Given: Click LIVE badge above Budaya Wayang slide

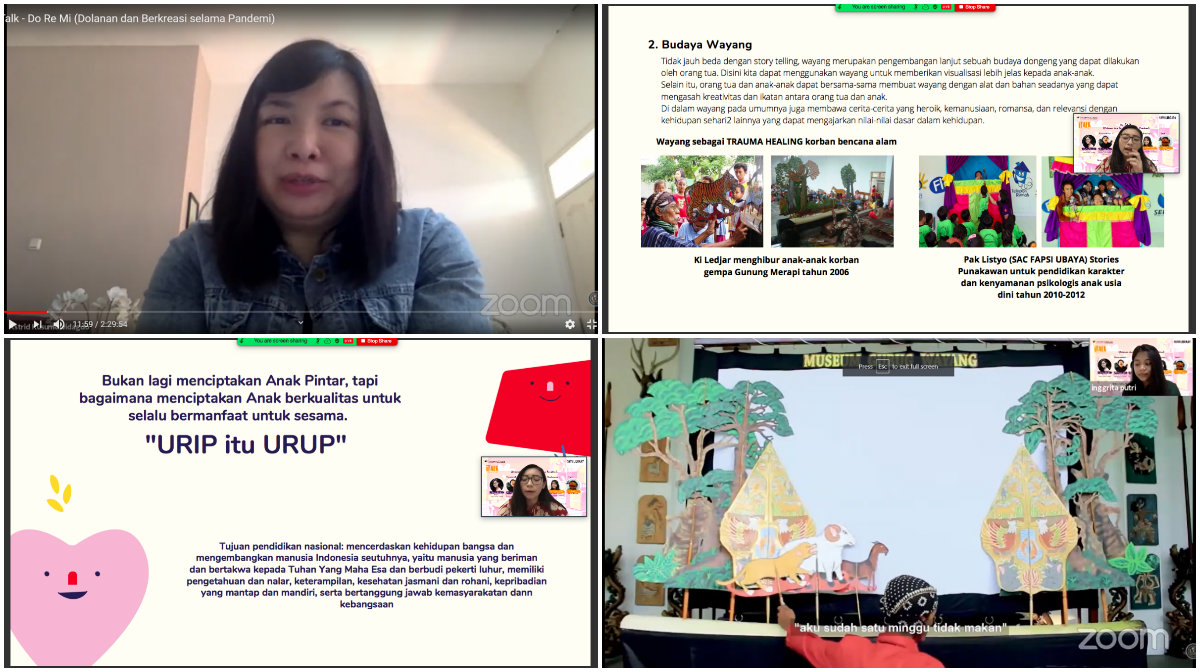Looking at the screenshot, I should click(x=945, y=7).
